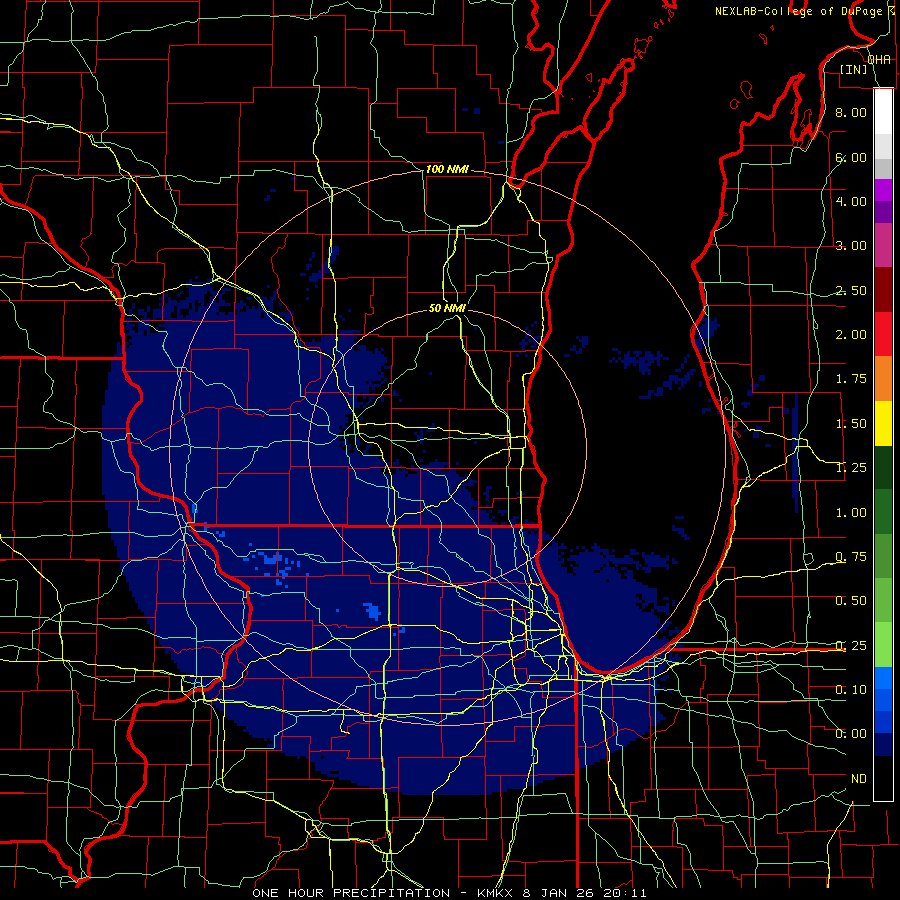Click the 0.25 legend value
The height and width of the screenshot is (900, 900).
click(851, 646)
